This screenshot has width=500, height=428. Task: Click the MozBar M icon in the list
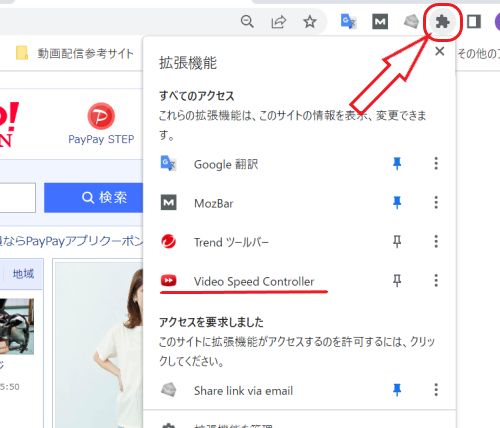pos(169,203)
